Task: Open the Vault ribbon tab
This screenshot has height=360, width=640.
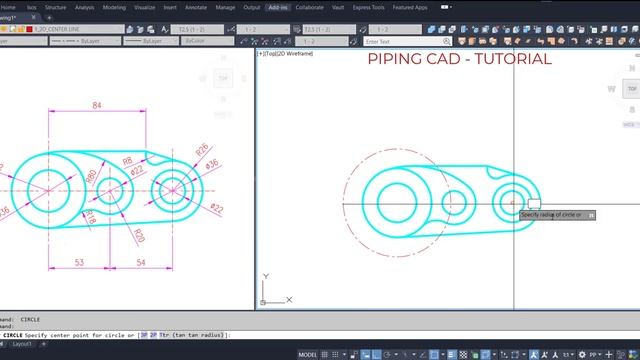Action: pyautogui.click(x=338, y=7)
